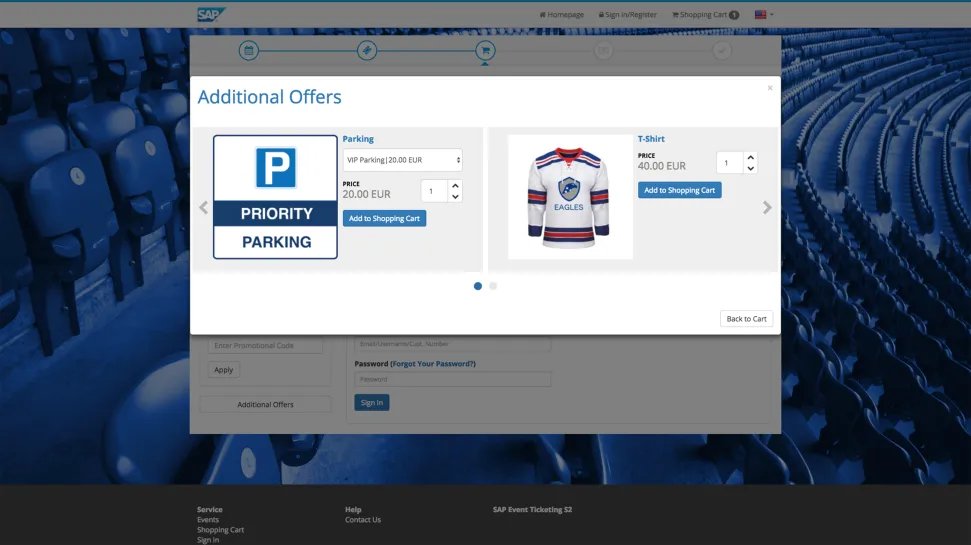Increase the Parking quantity with up arrow
This screenshot has width=971, height=545.
pyautogui.click(x=456, y=185)
